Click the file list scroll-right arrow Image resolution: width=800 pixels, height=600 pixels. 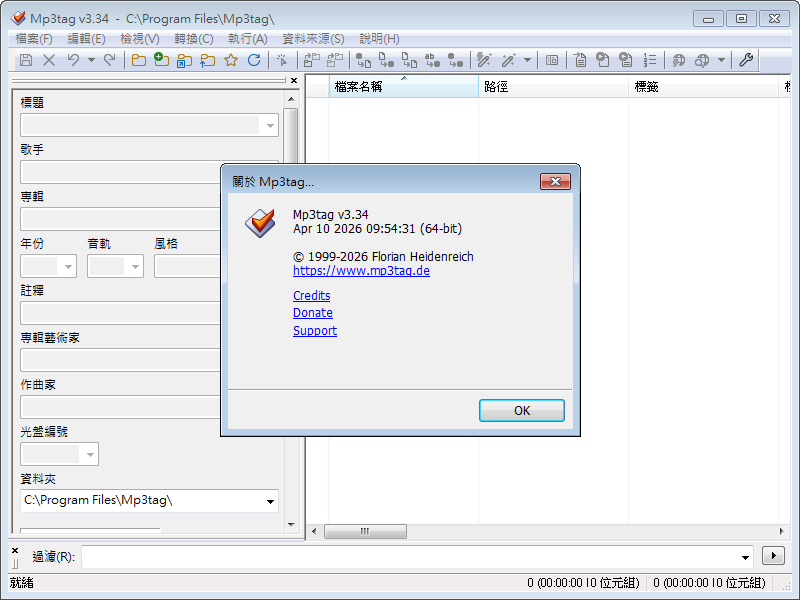click(781, 531)
